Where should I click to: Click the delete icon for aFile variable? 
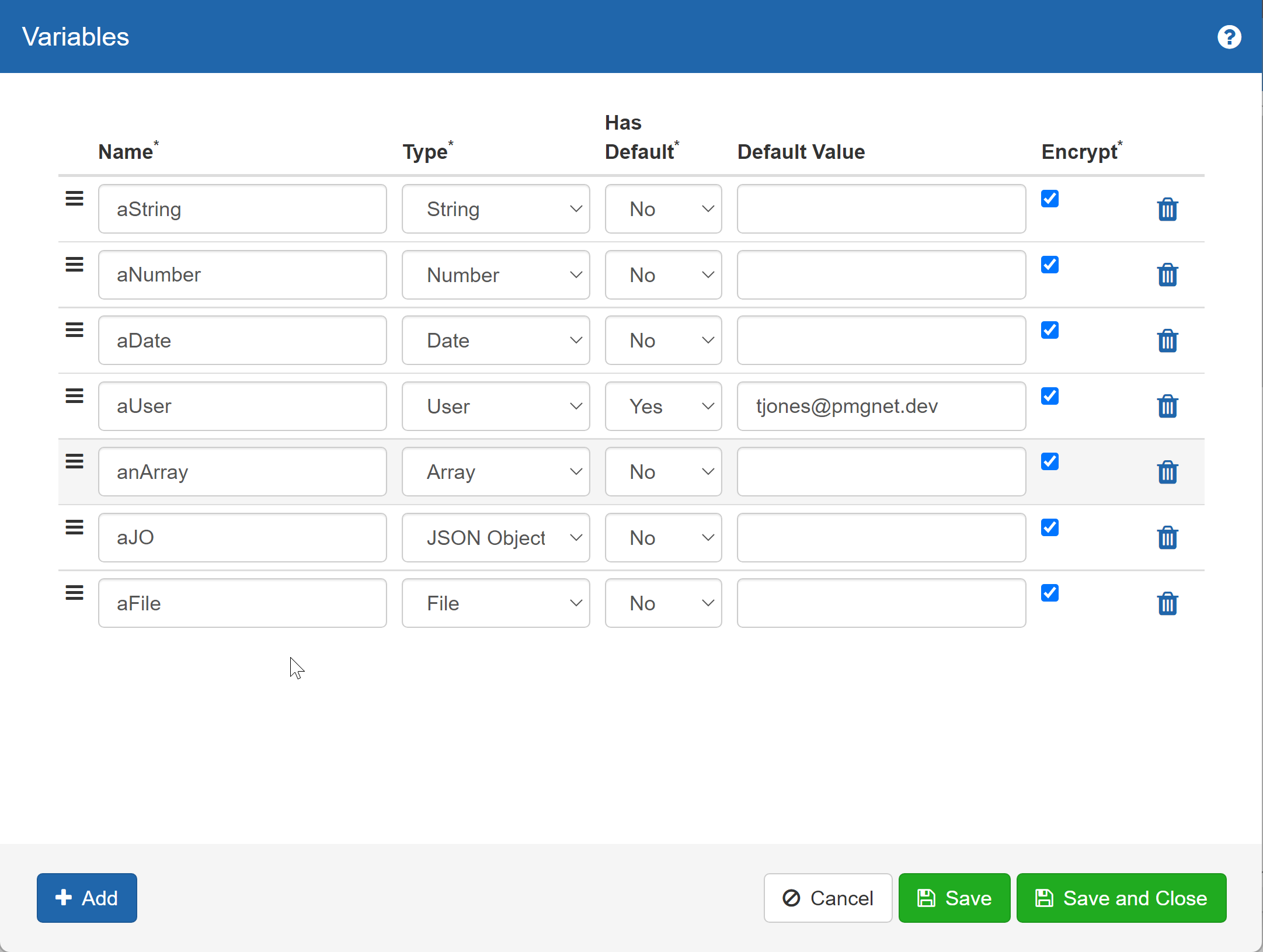pyautogui.click(x=1167, y=603)
